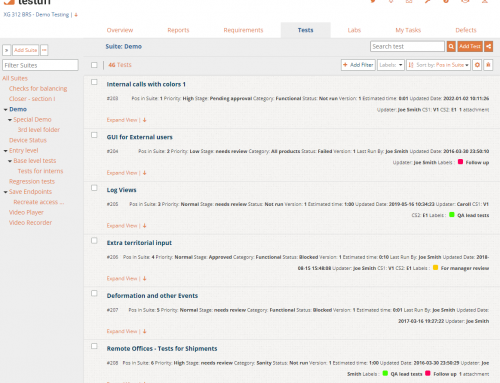Image resolution: width=500 pixels, height=383 pixels.
Task: Click green QA lead tests swatch in #205
Action: 452,215
